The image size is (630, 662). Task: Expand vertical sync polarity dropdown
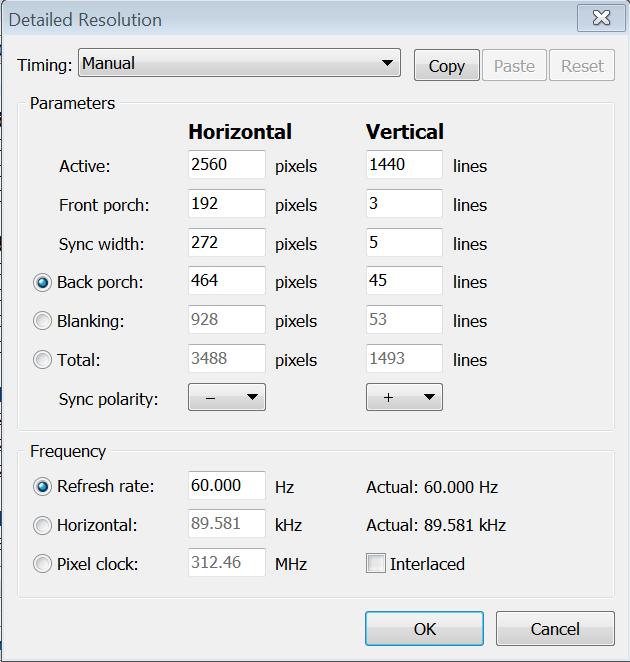(x=404, y=398)
